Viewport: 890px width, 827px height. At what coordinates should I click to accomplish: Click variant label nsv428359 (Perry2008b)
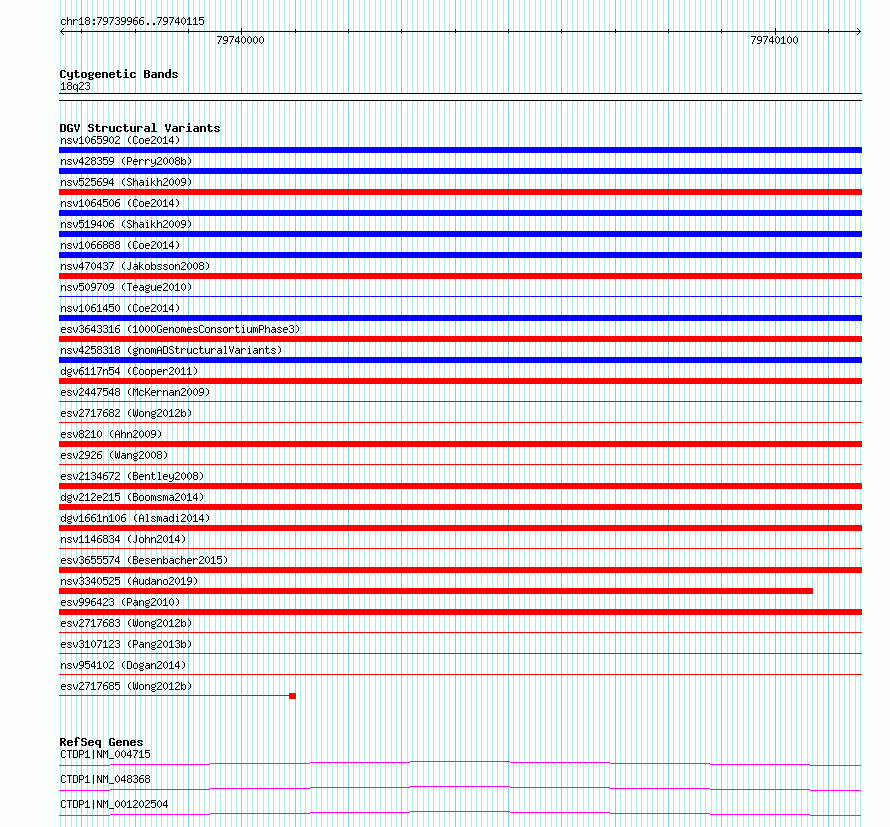[x=126, y=161]
